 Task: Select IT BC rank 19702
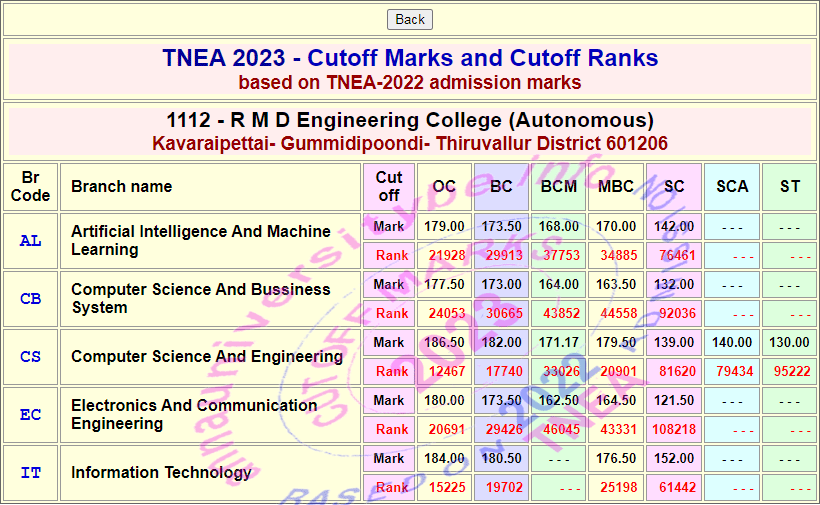tap(504, 487)
